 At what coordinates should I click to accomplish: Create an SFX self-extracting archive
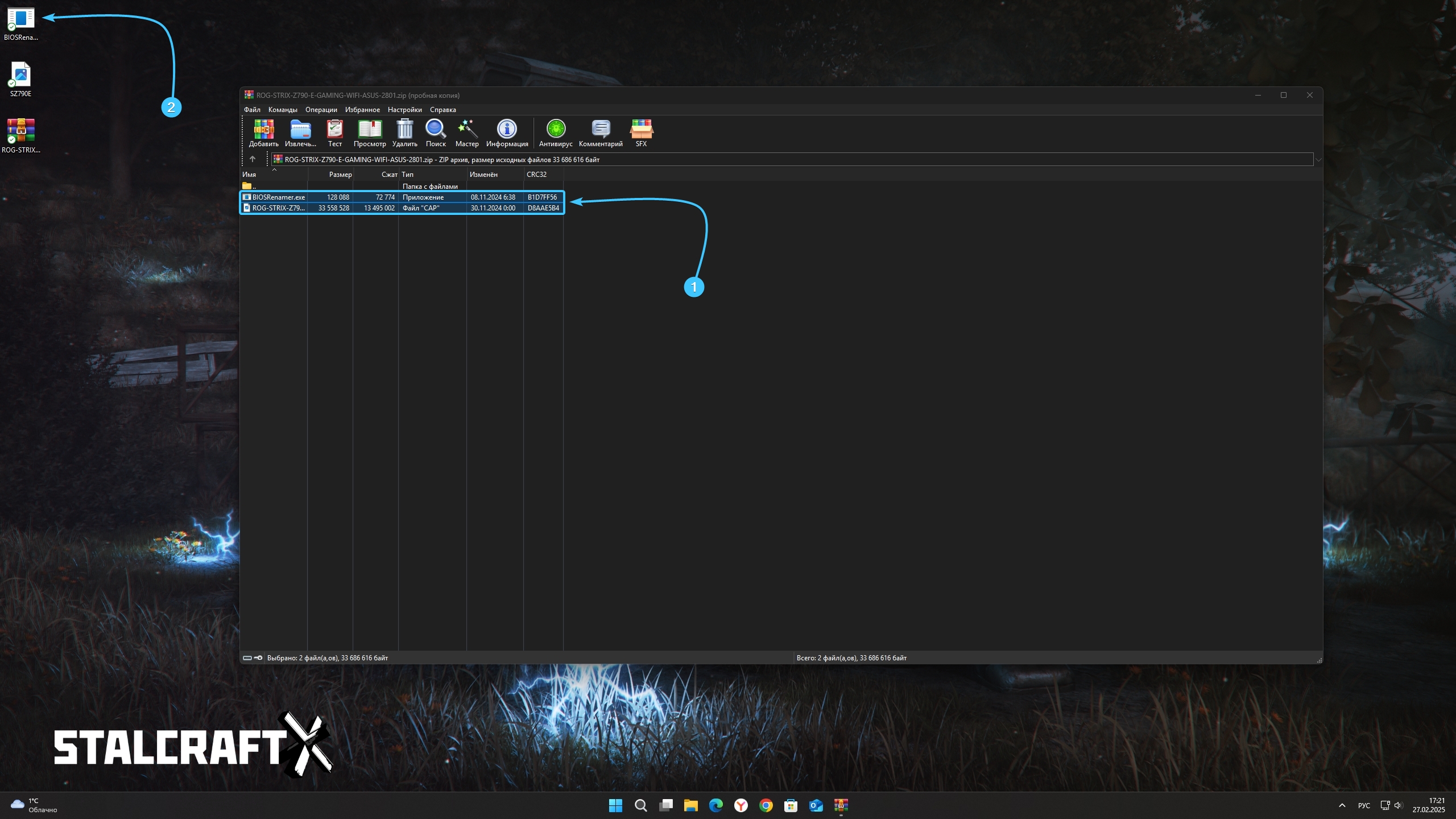tap(641, 133)
